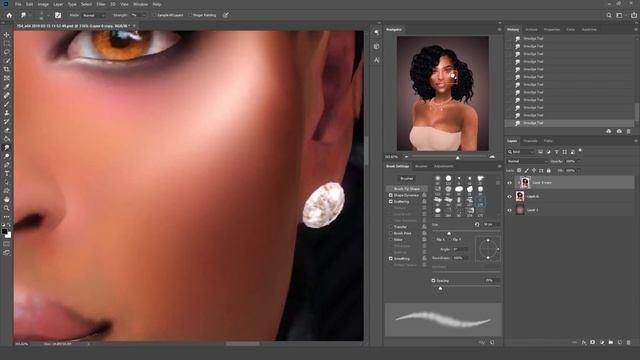
Task: Open the Layers panel flyout menu
Action: coord(636,141)
